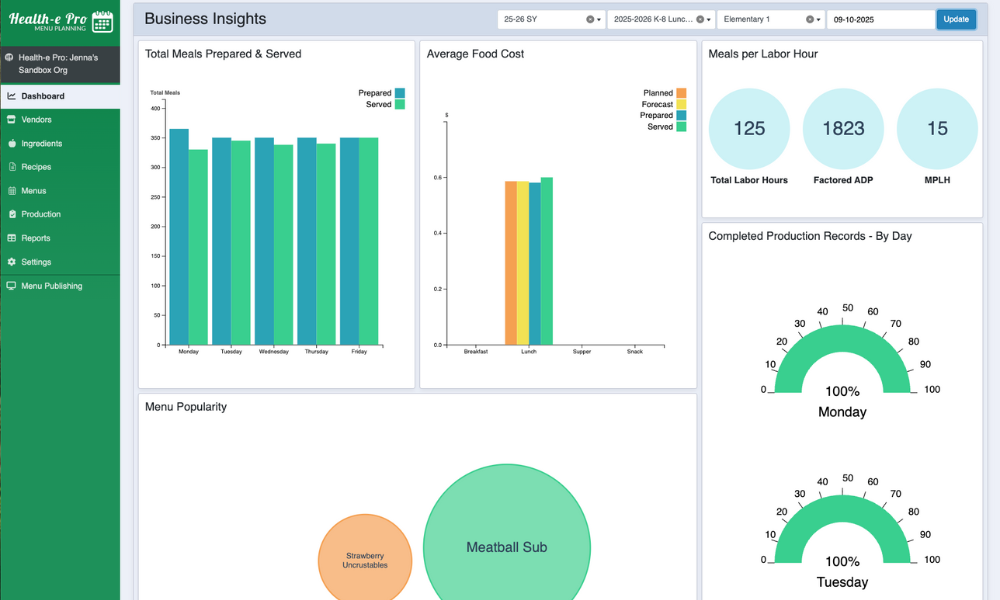Clear the 25-26 SY selection with its X
Viewport: 1000px width, 600px height.
(590, 19)
